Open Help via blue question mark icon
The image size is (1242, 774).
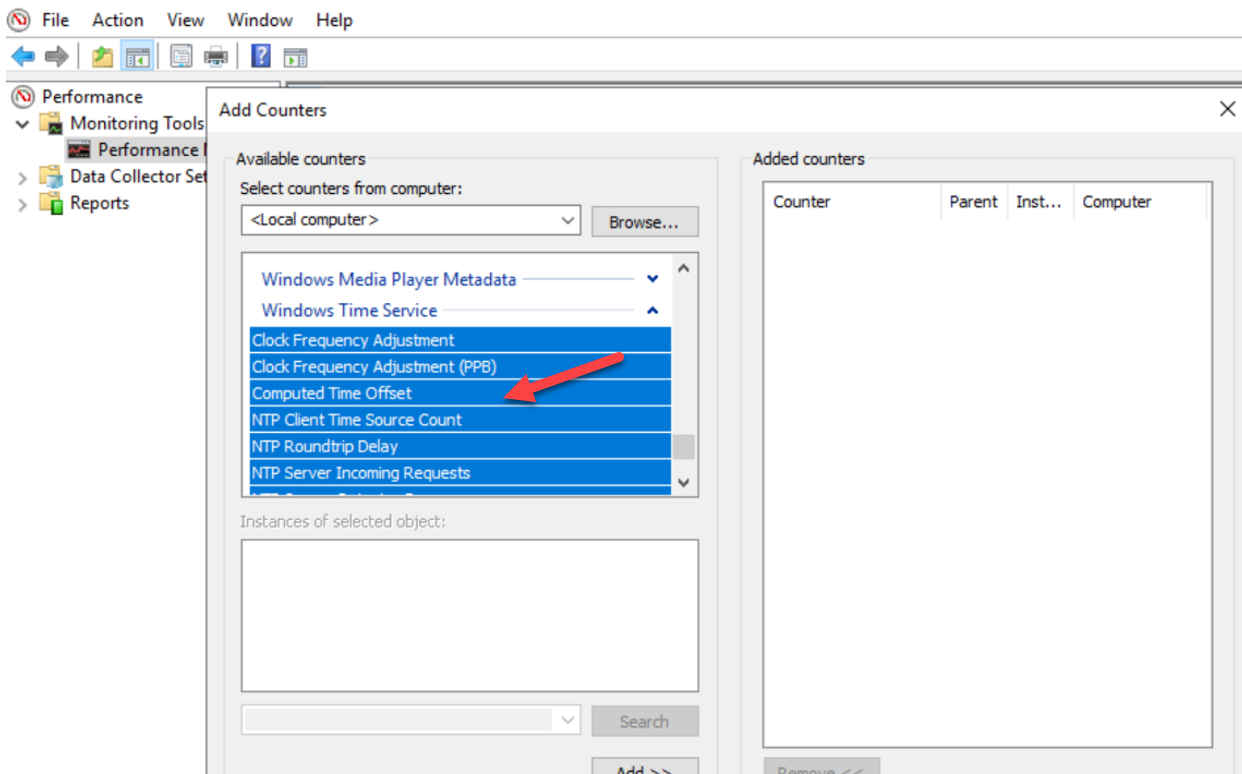pyautogui.click(x=261, y=57)
